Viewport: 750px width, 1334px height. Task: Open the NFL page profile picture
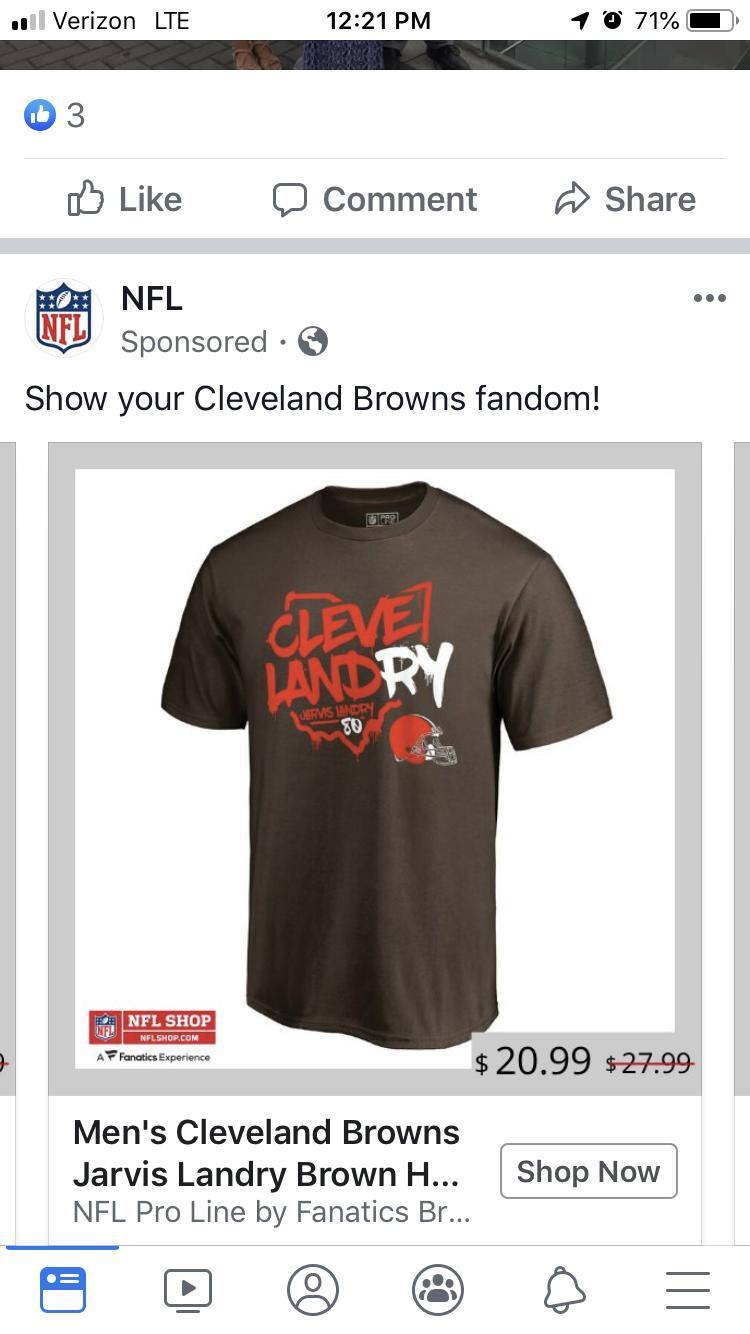point(64,318)
